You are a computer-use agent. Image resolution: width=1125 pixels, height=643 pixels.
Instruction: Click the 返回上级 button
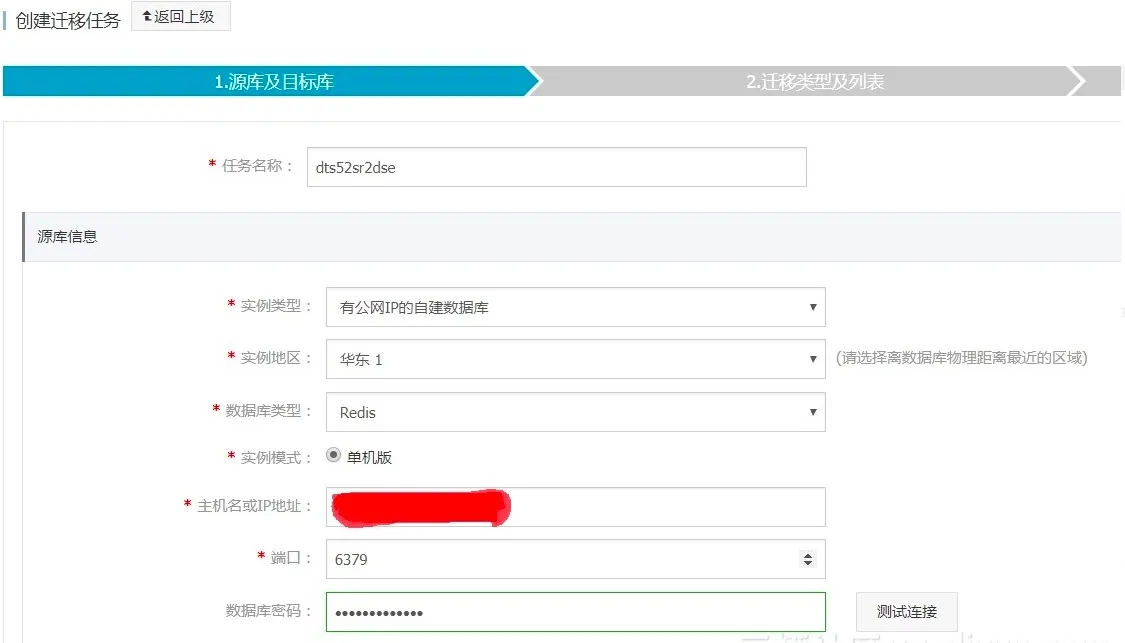pos(180,17)
